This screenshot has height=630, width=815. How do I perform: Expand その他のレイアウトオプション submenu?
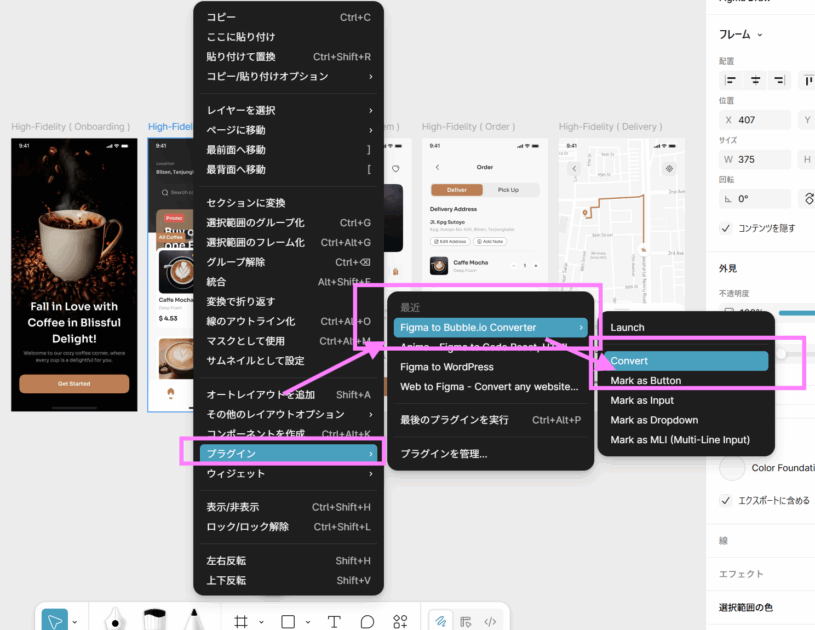tap(288, 414)
